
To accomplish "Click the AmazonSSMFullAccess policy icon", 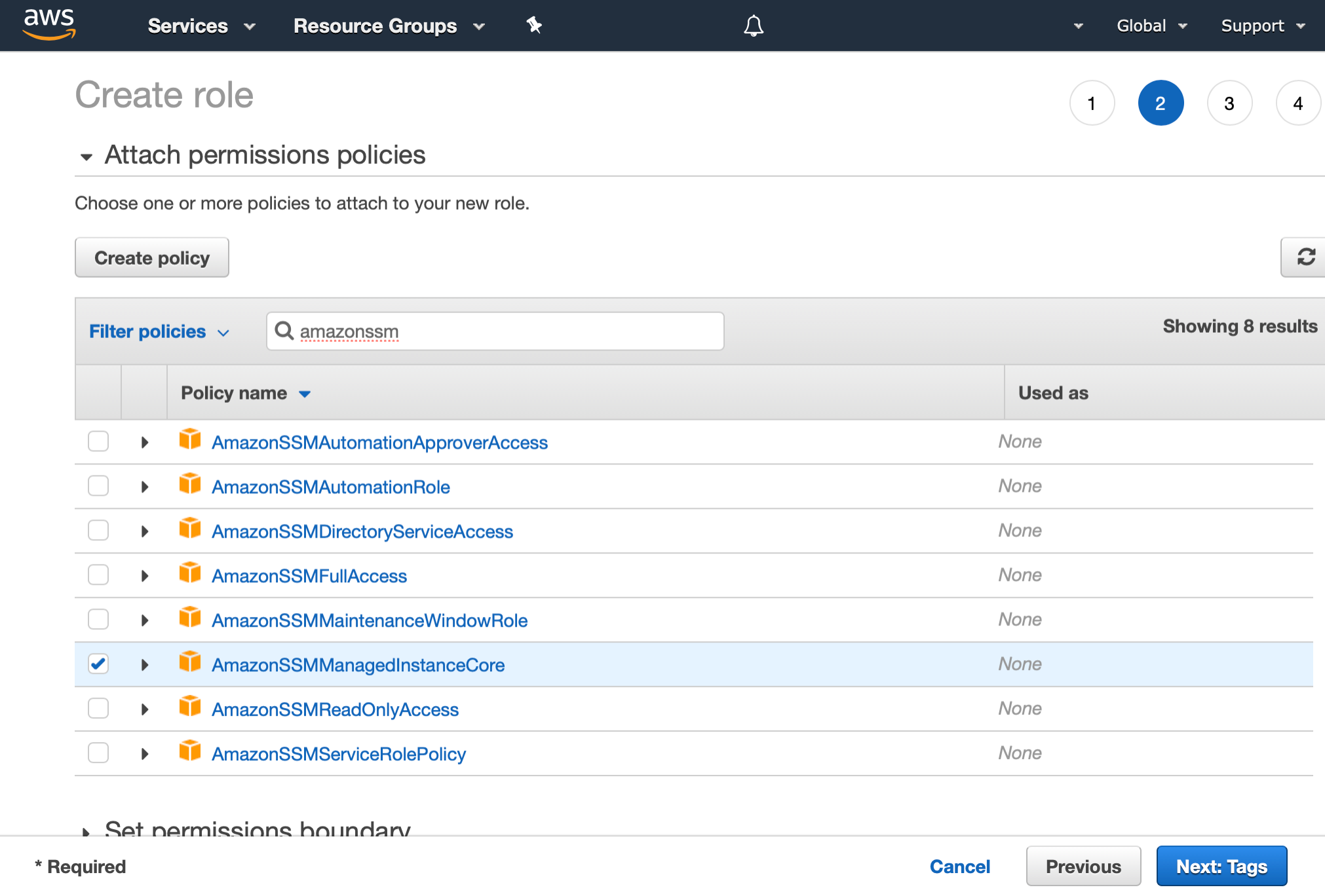I will (x=190, y=575).
